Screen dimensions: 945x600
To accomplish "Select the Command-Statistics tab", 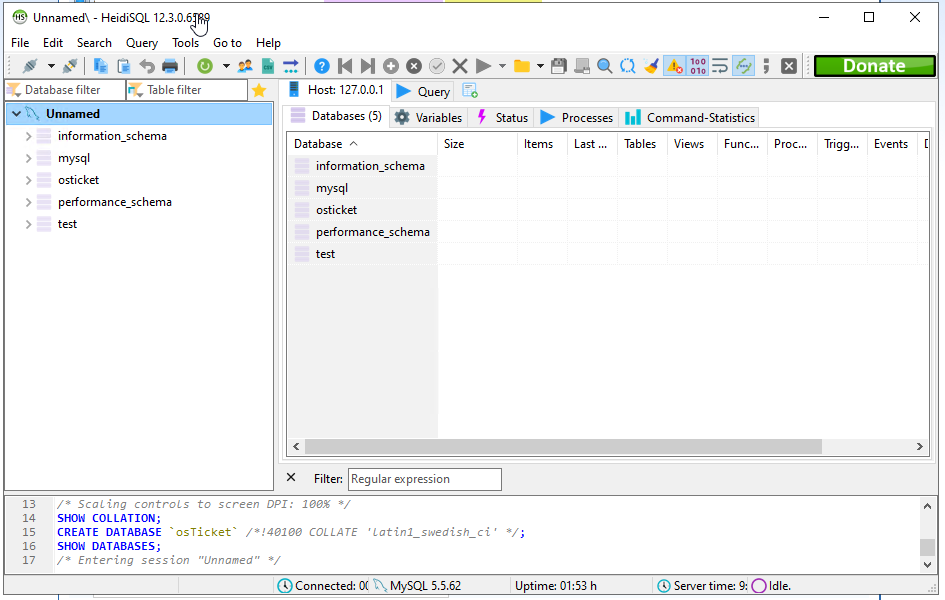I will pos(690,117).
